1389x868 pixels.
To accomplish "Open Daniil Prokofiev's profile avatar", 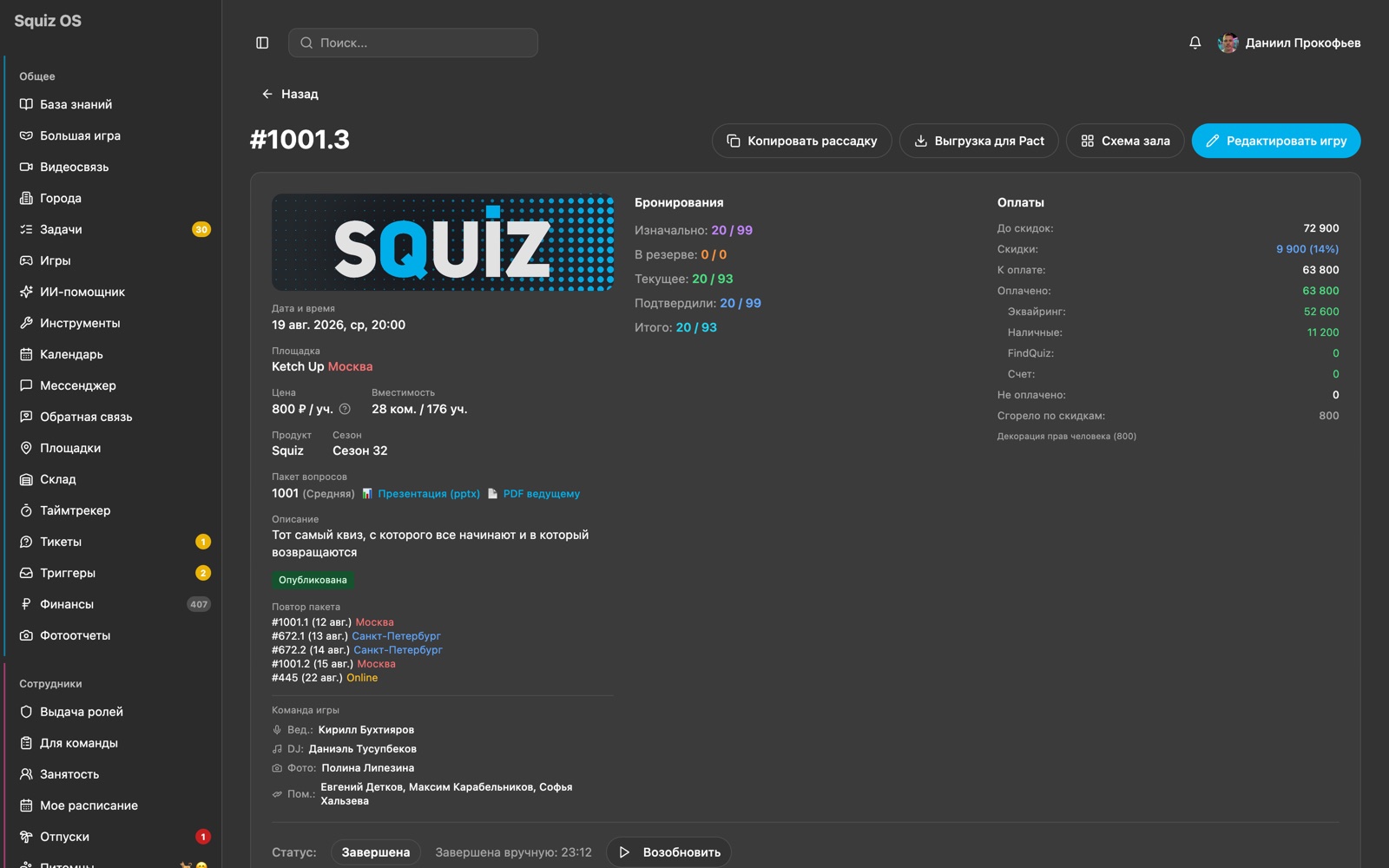I will pos(1228,43).
